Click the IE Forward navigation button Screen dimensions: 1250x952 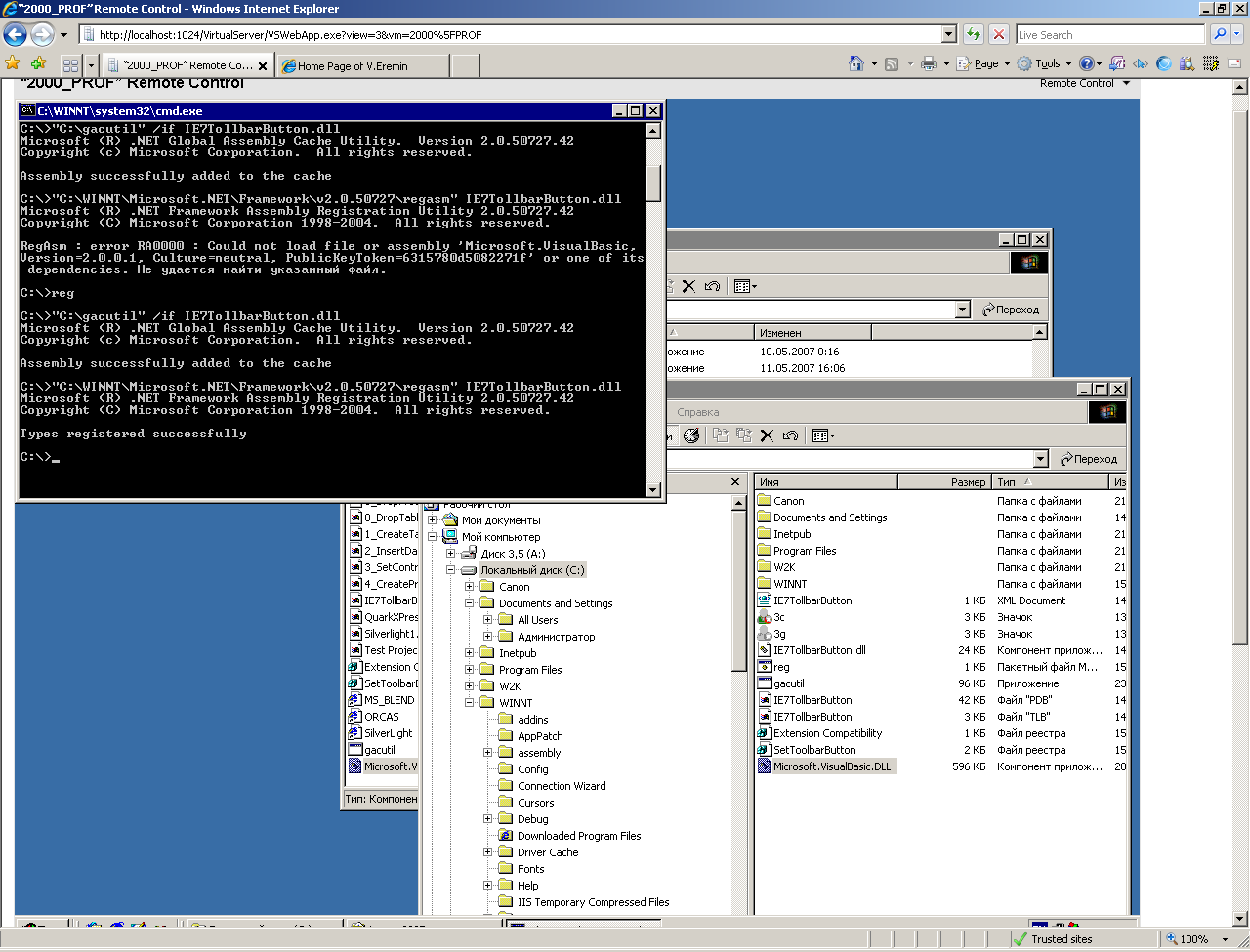[x=42, y=35]
